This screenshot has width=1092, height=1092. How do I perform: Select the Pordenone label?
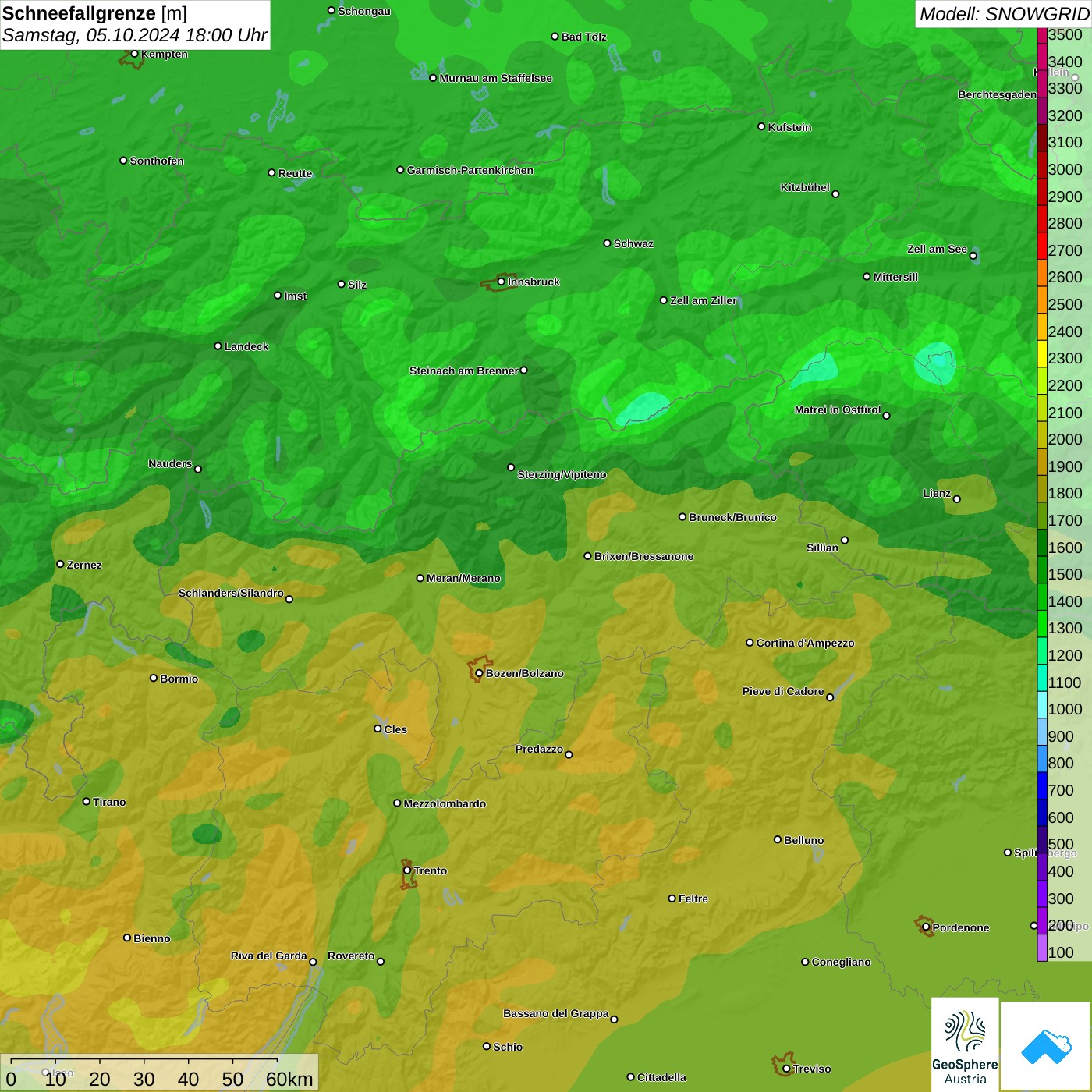tap(961, 927)
